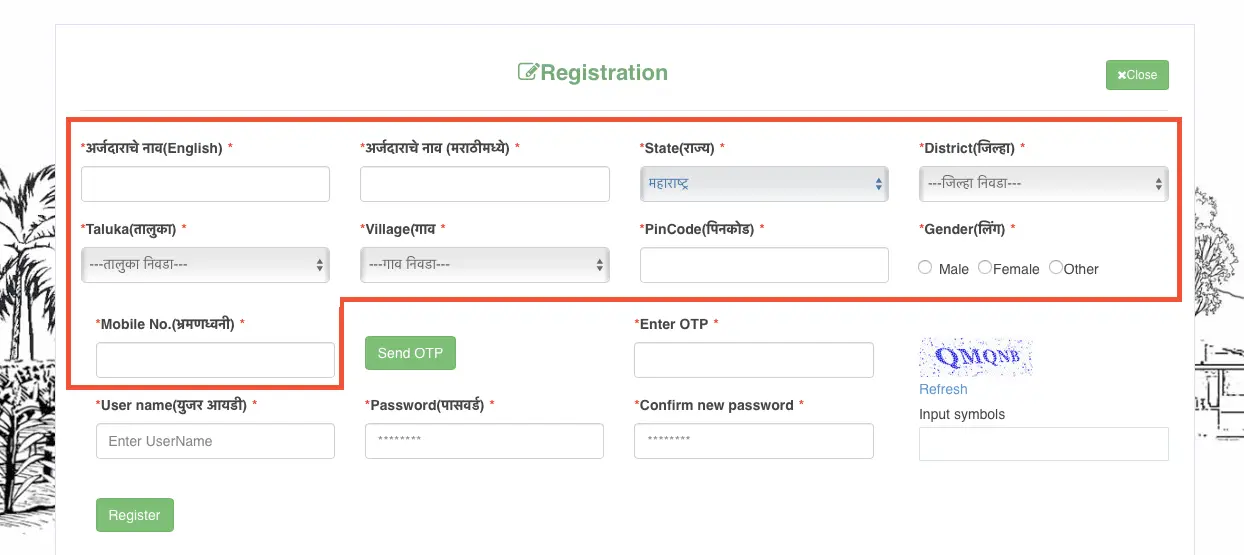Close the registration form
The width and height of the screenshot is (1244, 555).
click(1137, 75)
